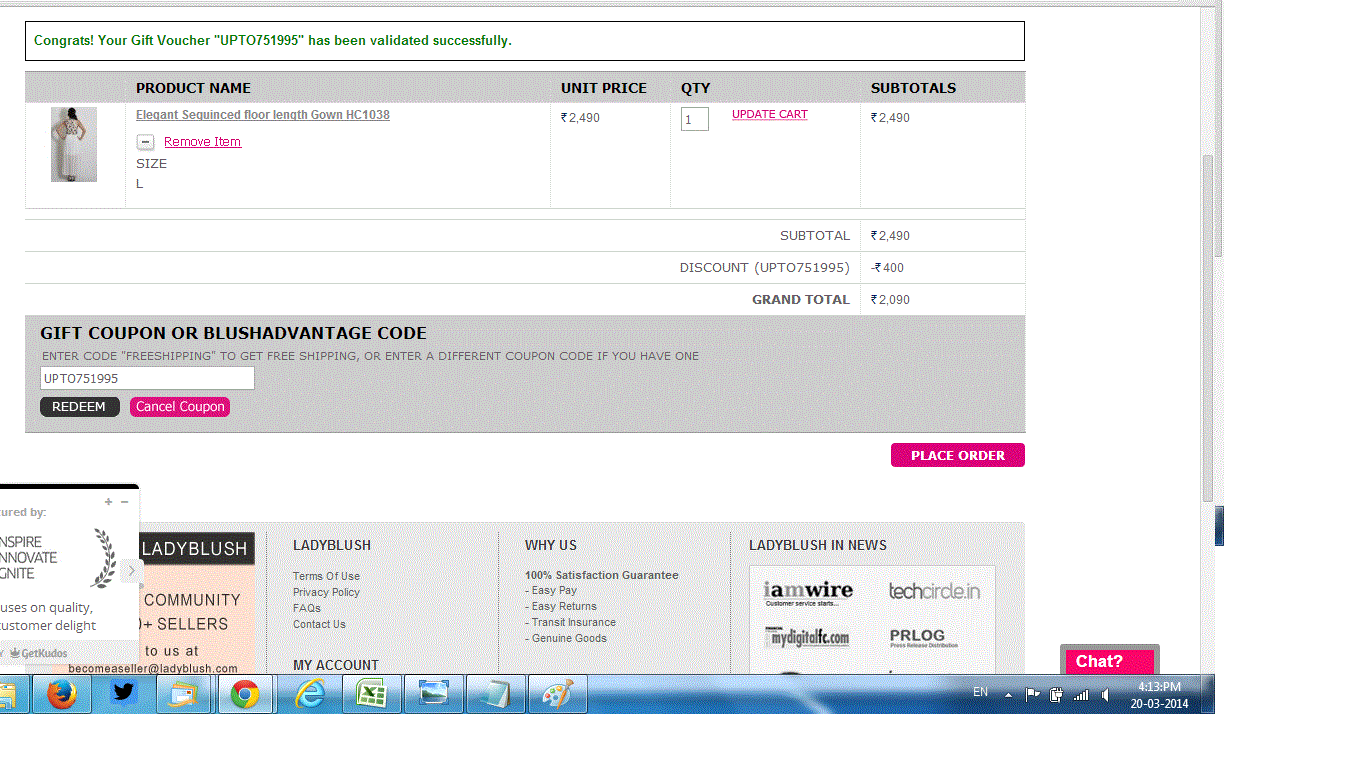Click the network signal icon in tray

1081,694
